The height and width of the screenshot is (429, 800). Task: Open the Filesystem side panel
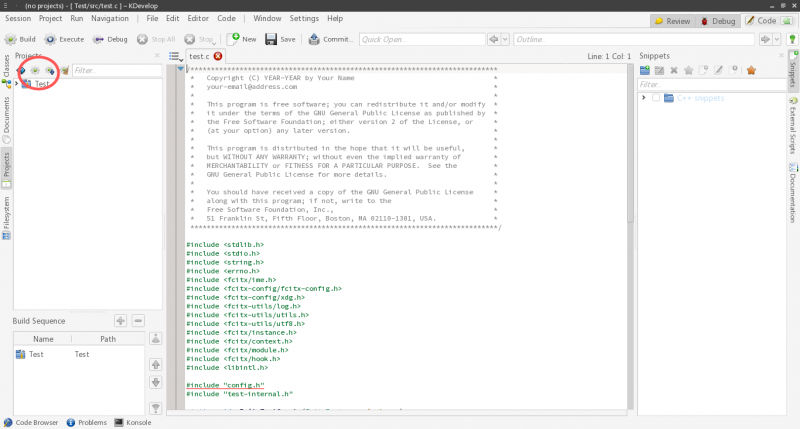6,218
